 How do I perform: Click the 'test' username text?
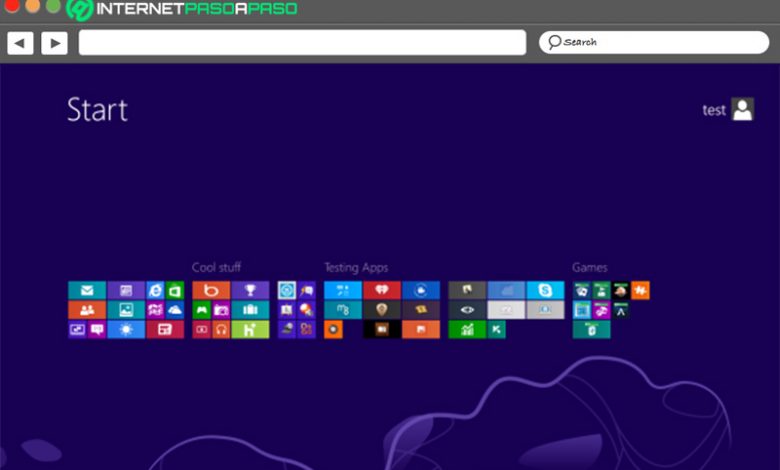tap(714, 110)
